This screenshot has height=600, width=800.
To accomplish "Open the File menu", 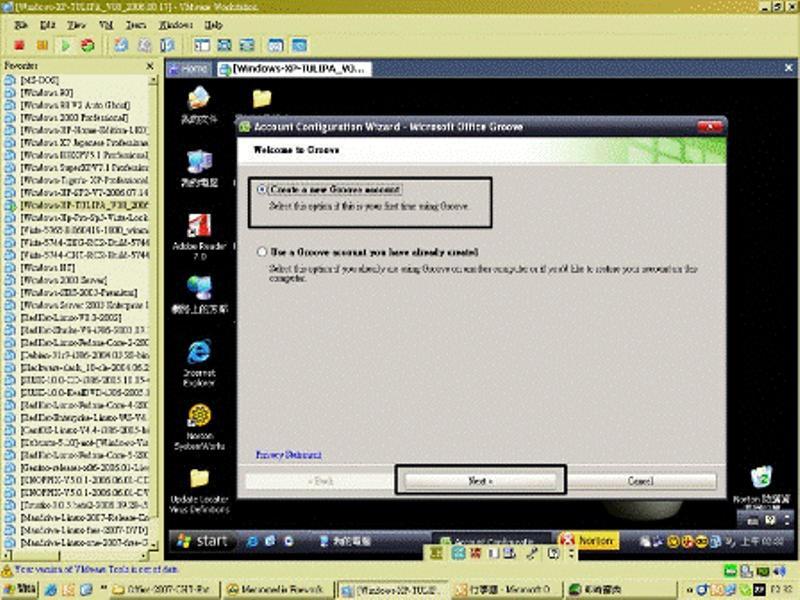I will click(21, 24).
